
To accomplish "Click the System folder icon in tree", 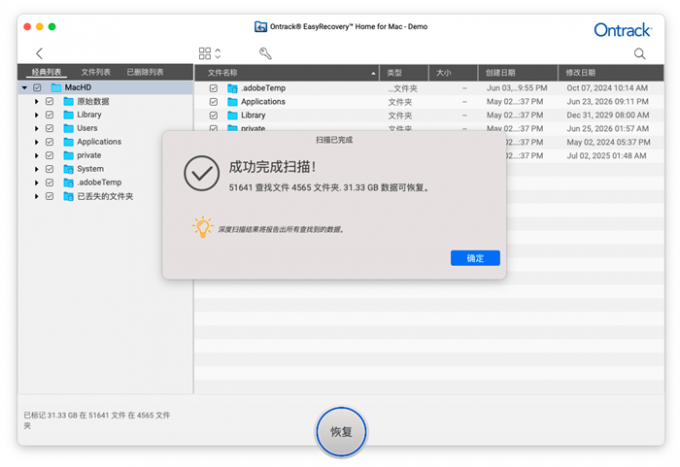I will (69, 169).
